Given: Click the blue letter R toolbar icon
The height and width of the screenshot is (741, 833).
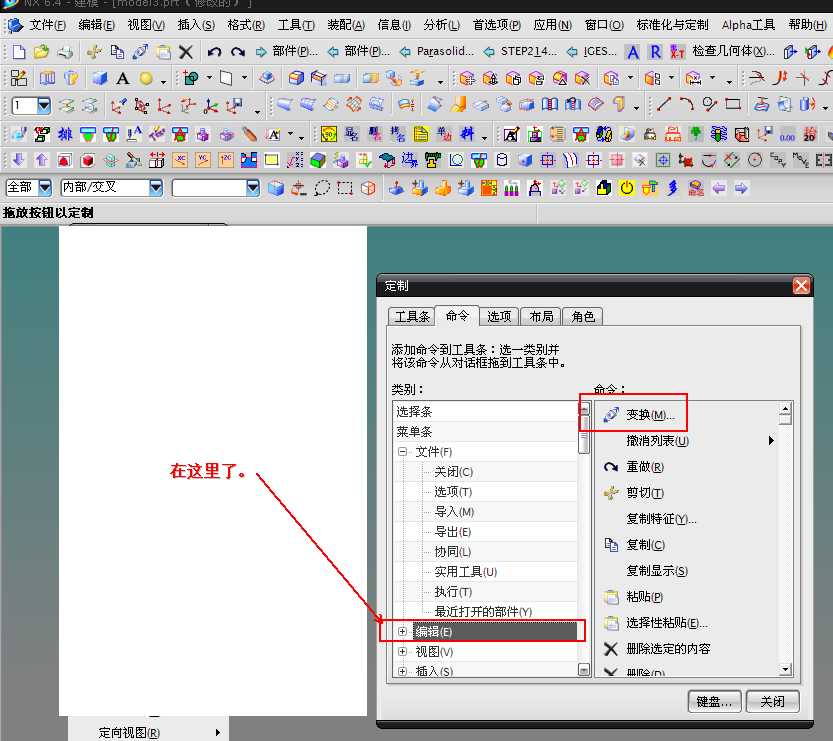Looking at the screenshot, I should point(655,52).
